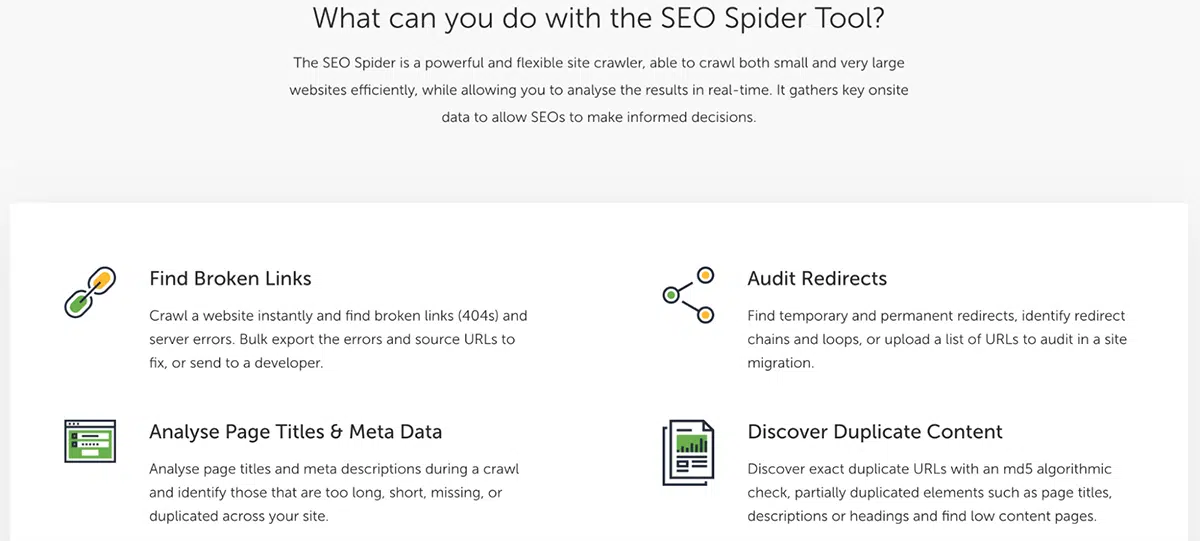Open the Audit Redirects heading
The height and width of the screenshot is (541, 1200).
click(817, 278)
